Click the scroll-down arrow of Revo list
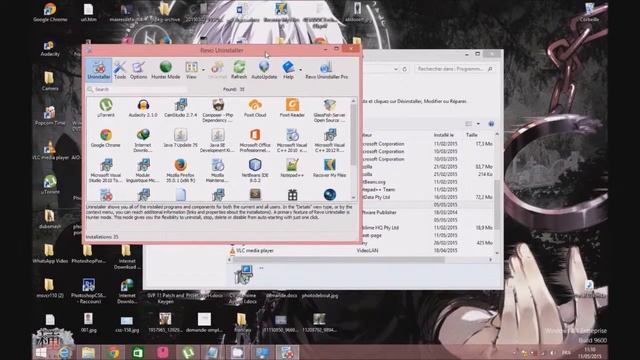The width and height of the screenshot is (640, 360). (x=353, y=197)
